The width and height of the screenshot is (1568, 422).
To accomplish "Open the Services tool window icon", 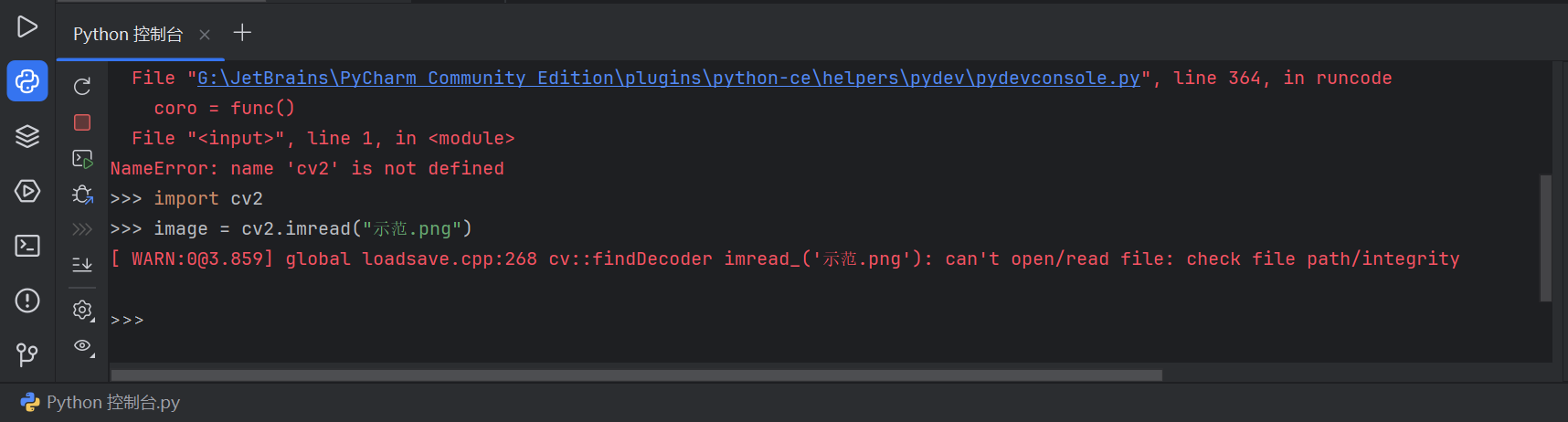I will click(27, 191).
